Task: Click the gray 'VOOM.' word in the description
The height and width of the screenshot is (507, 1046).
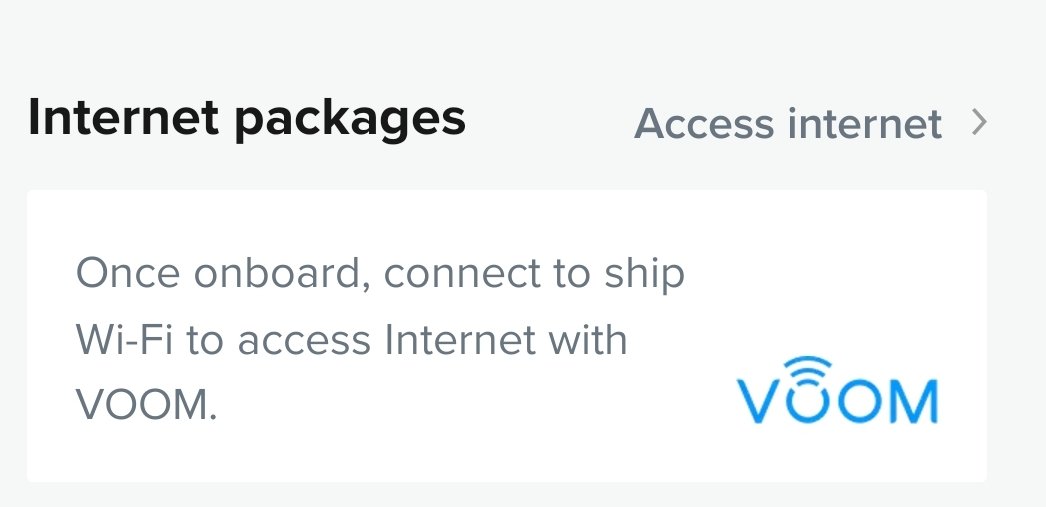Action: [x=147, y=404]
